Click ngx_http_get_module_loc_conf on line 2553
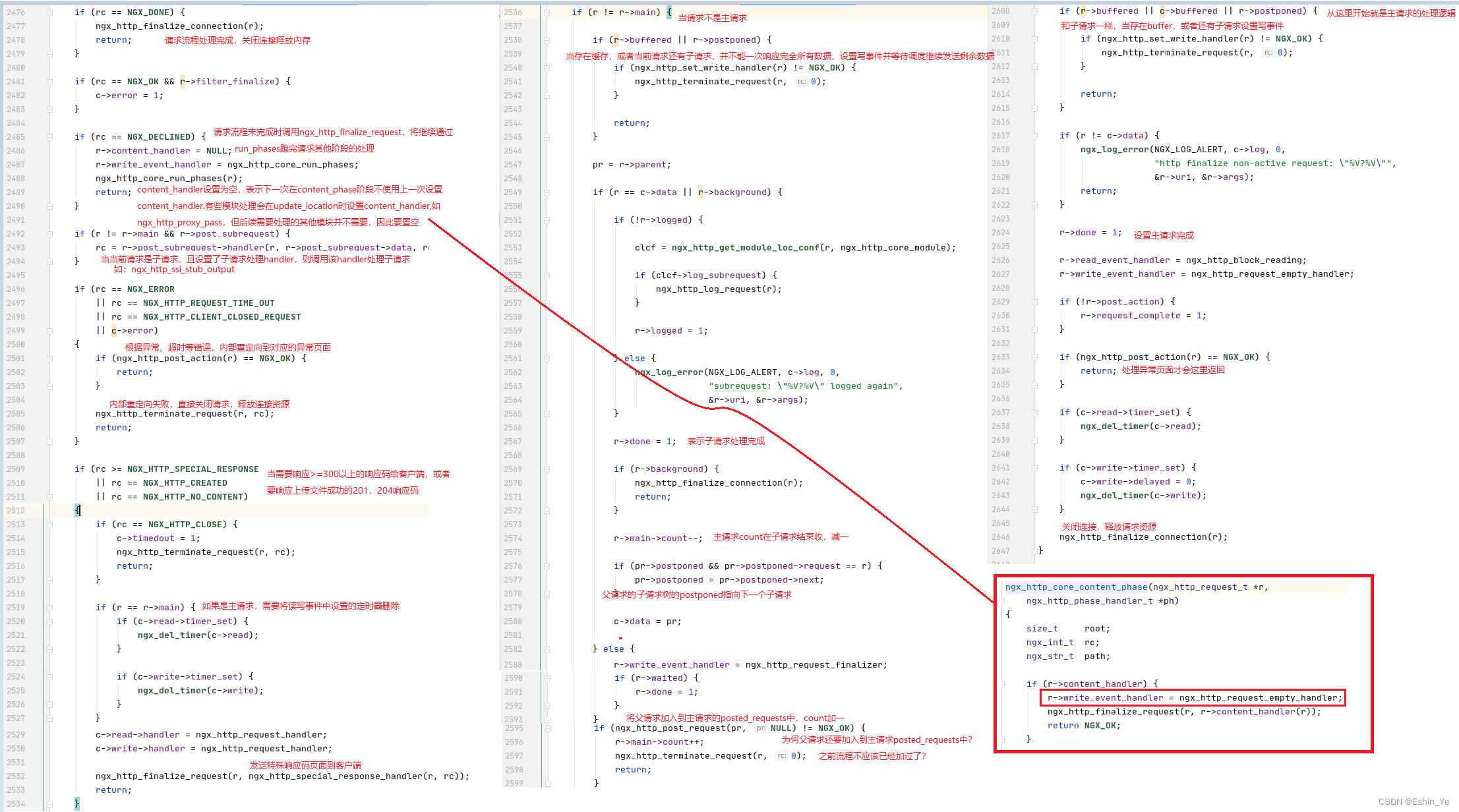1459x812 pixels. click(x=745, y=248)
